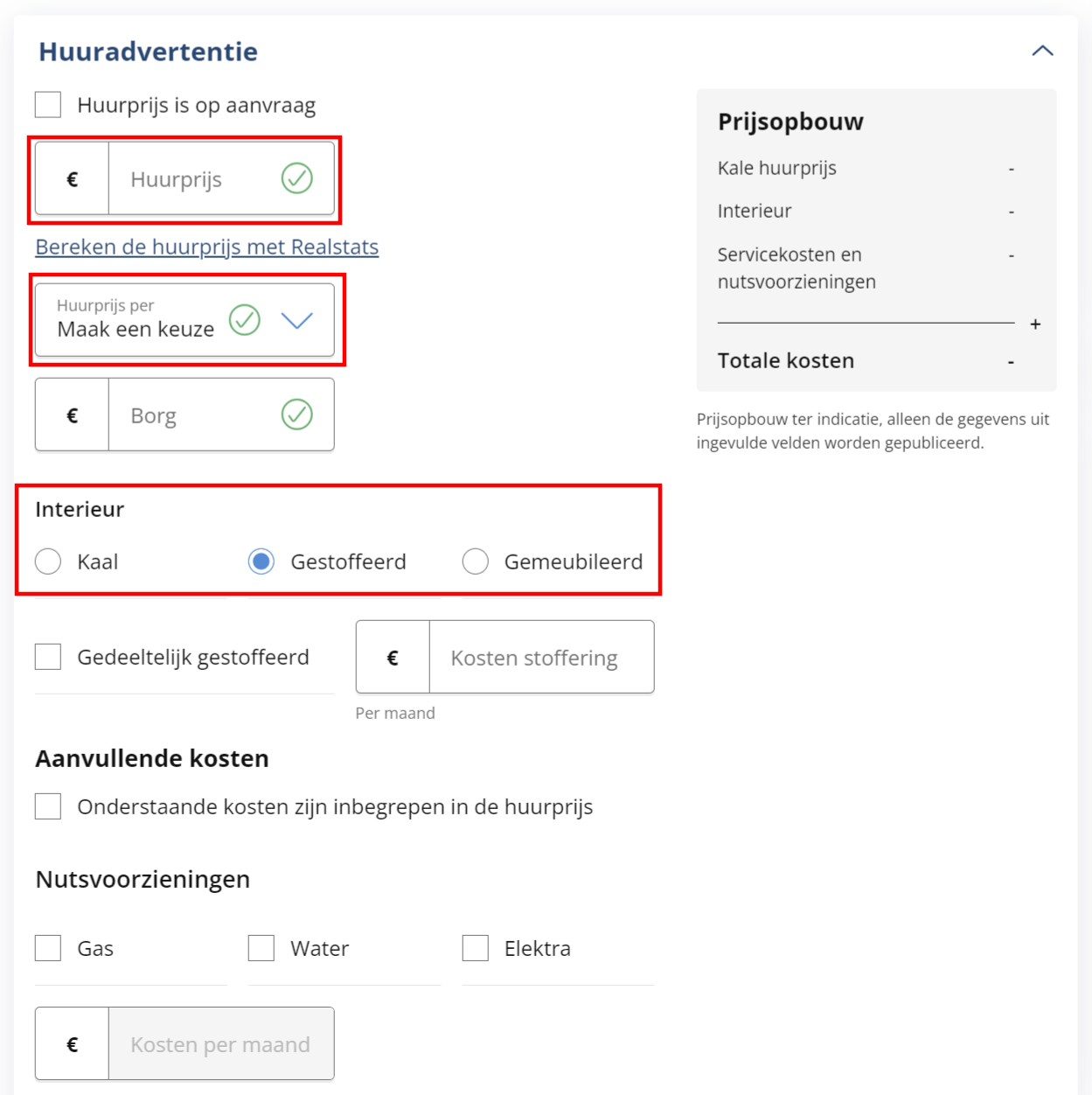Collapse the Huuradvertentie section chevron
The image size is (1092, 1095).
click(1042, 51)
